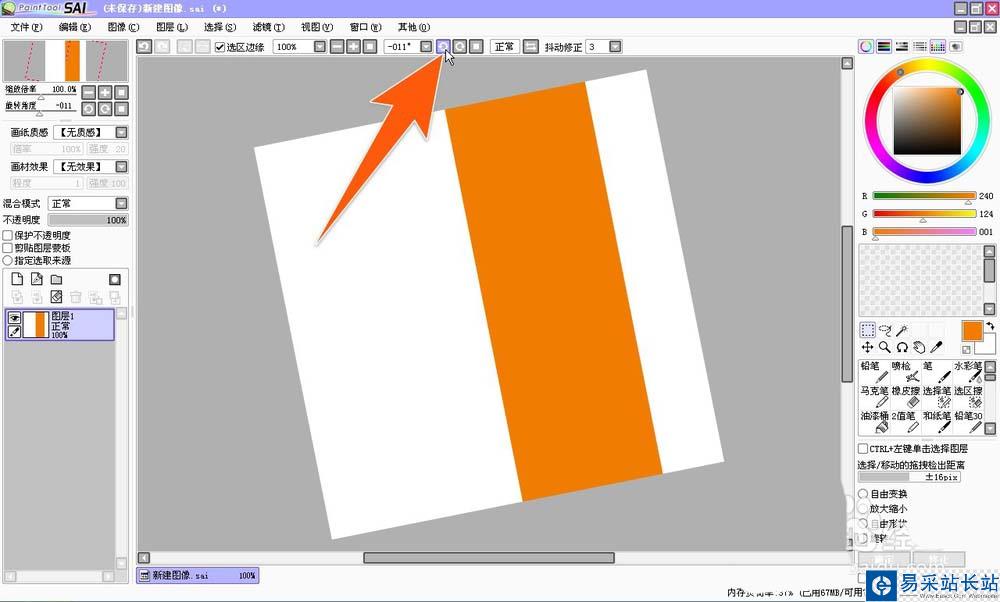Open the 100% zoom dropdown in toolbar

[x=320, y=47]
